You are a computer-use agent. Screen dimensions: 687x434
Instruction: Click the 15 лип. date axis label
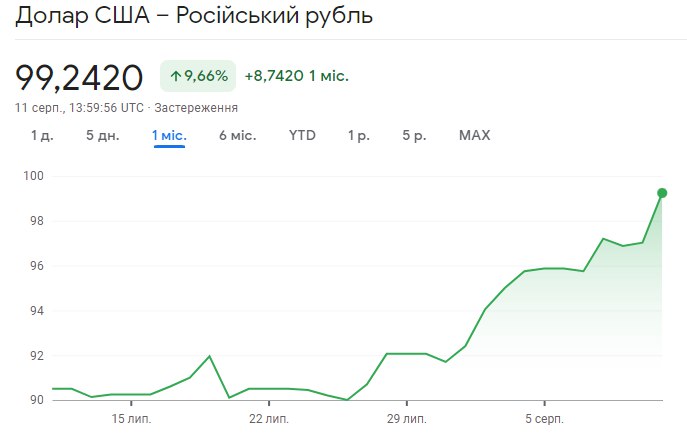click(x=131, y=416)
